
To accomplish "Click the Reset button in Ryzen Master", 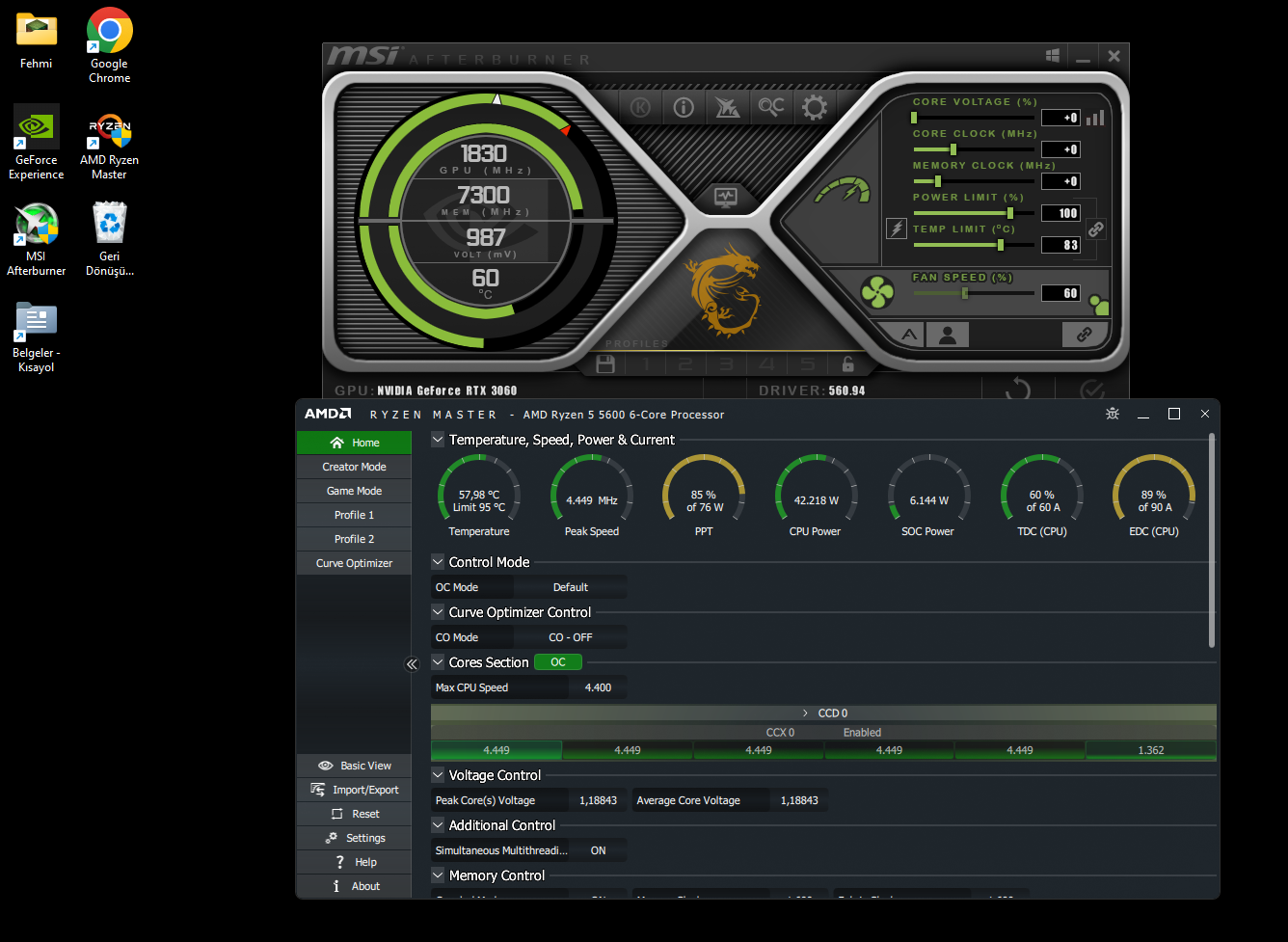I will [x=354, y=814].
